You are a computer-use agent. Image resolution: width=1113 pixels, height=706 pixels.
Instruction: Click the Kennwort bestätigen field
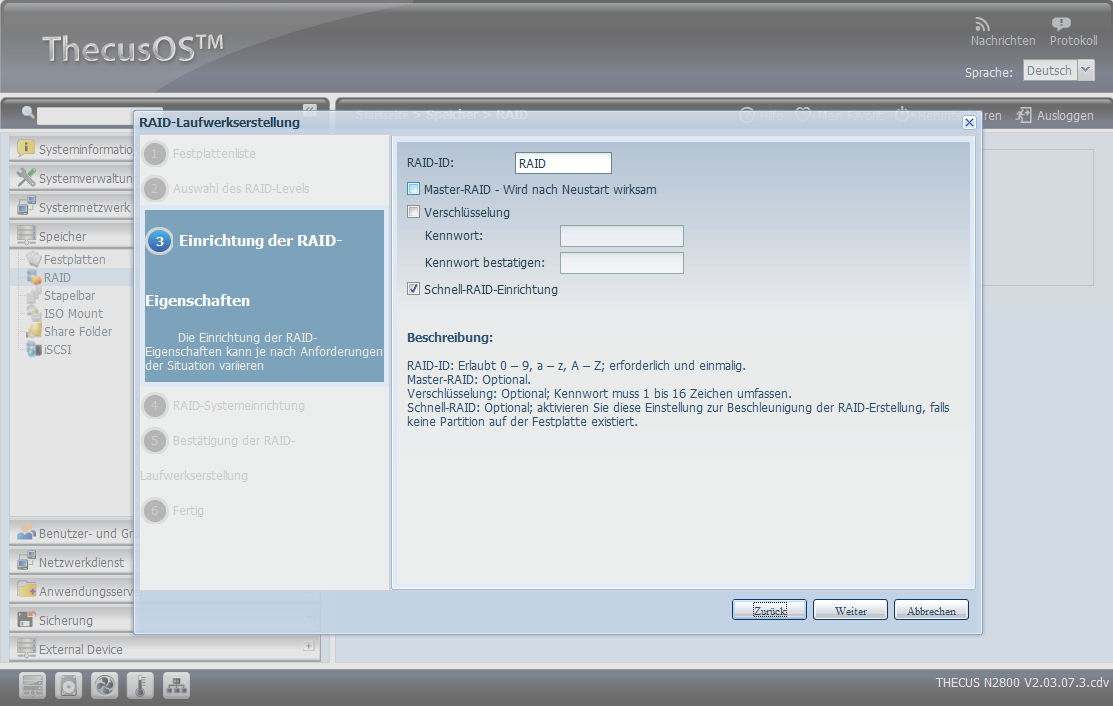[622, 263]
